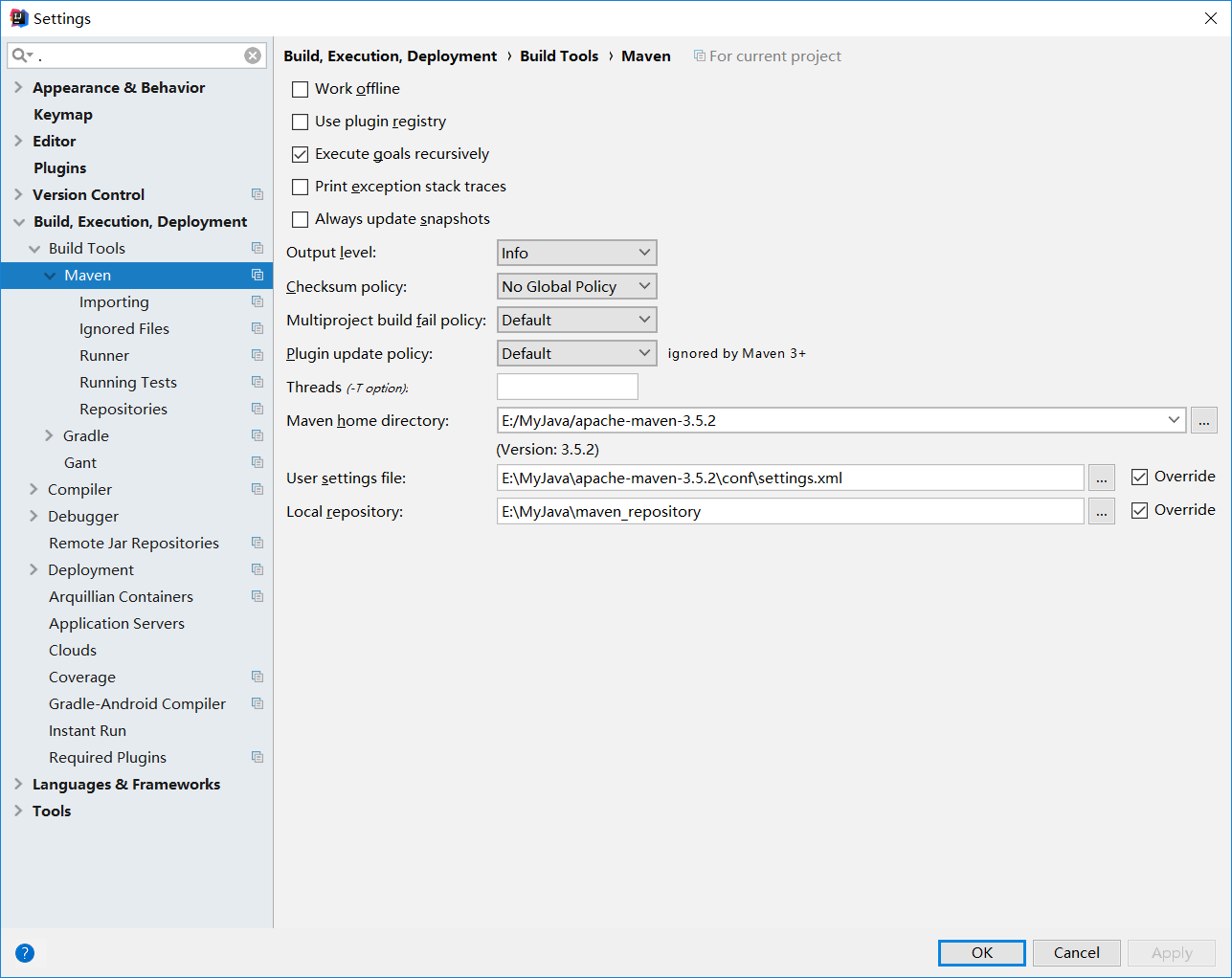
Task: Open Importing under Maven
Action: pos(114,301)
